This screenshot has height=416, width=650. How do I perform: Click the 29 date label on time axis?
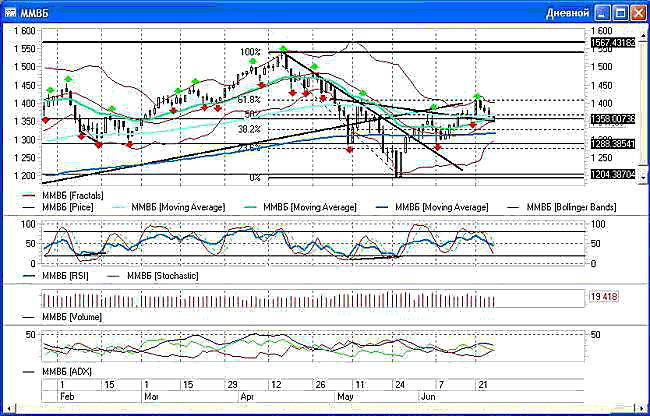233,385
